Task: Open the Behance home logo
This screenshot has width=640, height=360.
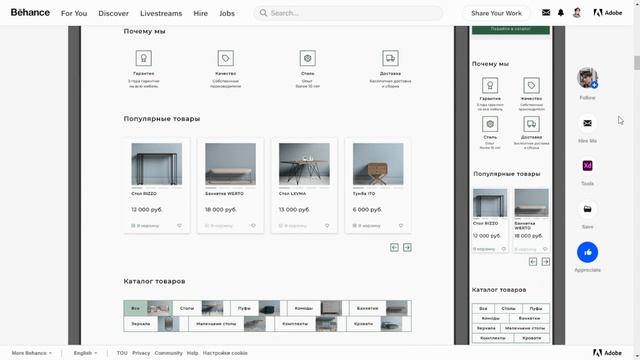Action: [x=30, y=13]
